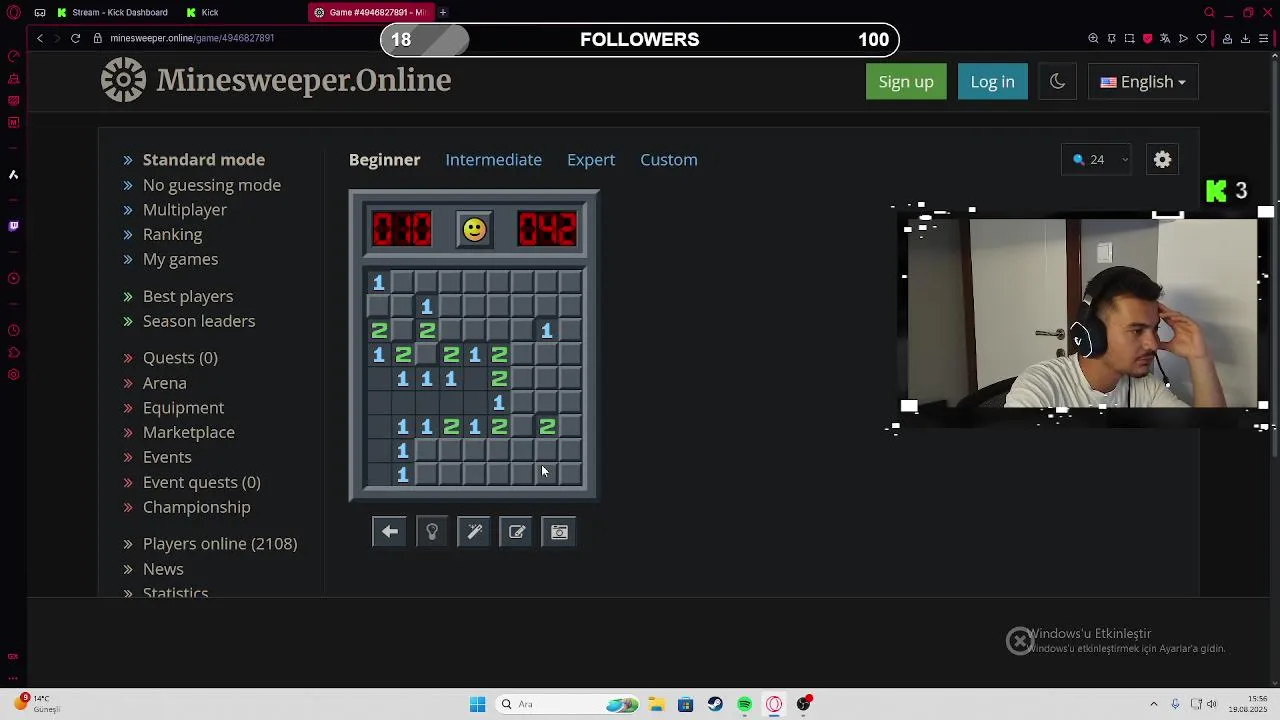Image resolution: width=1280 pixels, height=720 pixels.
Task: Click the magic wand button under the board
Action: pos(475,532)
